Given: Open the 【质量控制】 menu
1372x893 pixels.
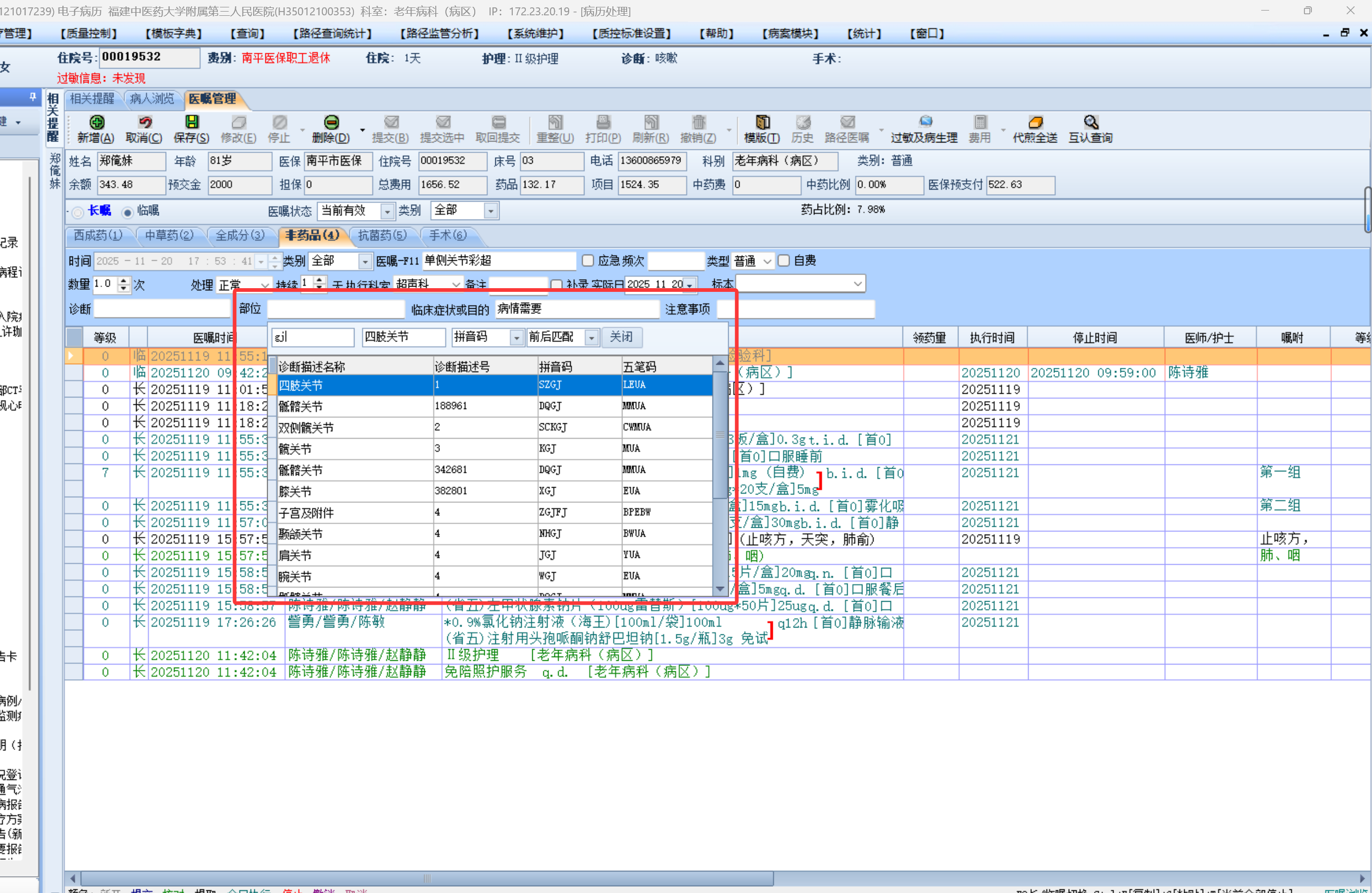Looking at the screenshot, I should (x=88, y=33).
